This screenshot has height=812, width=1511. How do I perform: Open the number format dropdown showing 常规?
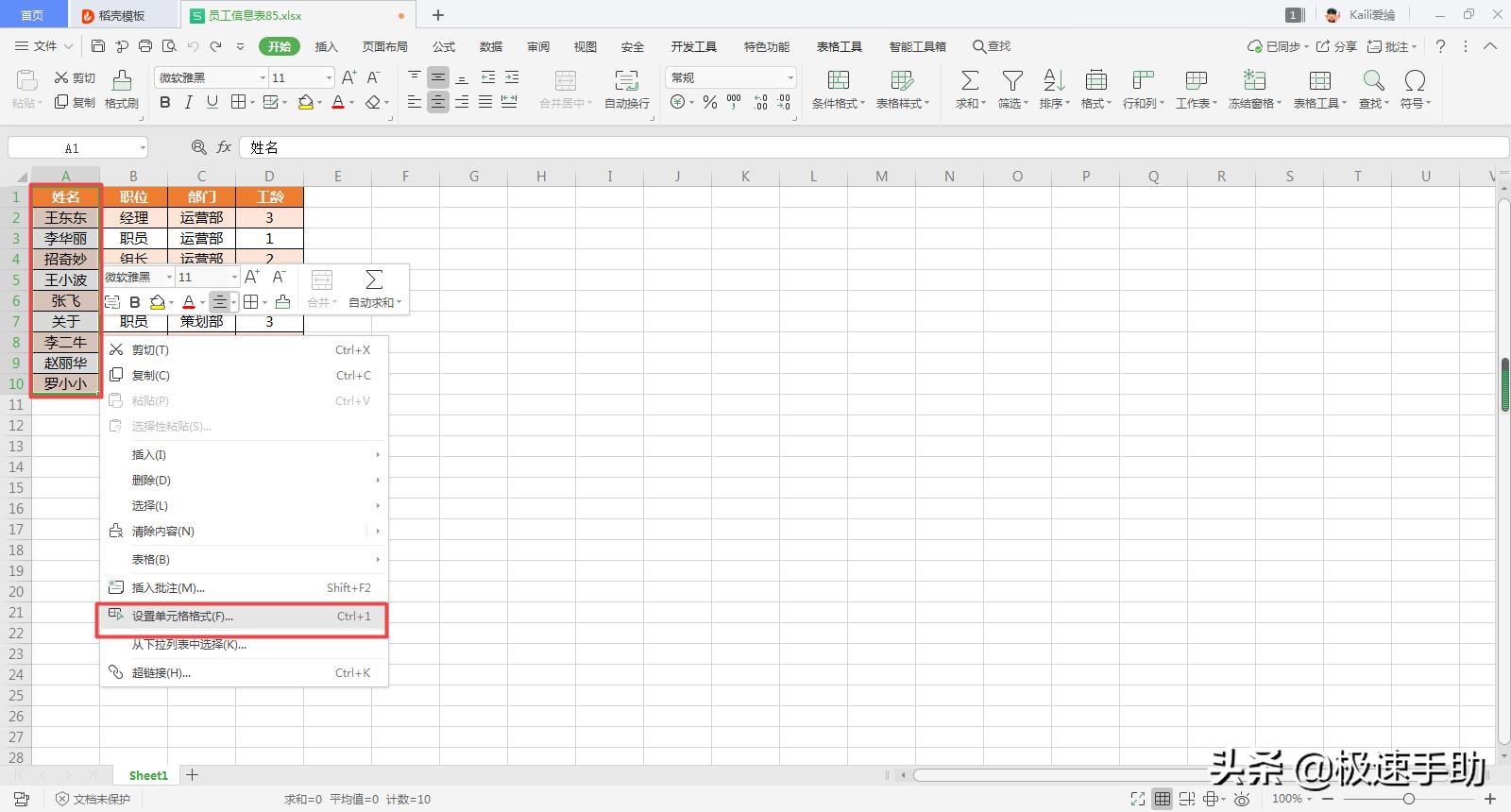[x=789, y=77]
